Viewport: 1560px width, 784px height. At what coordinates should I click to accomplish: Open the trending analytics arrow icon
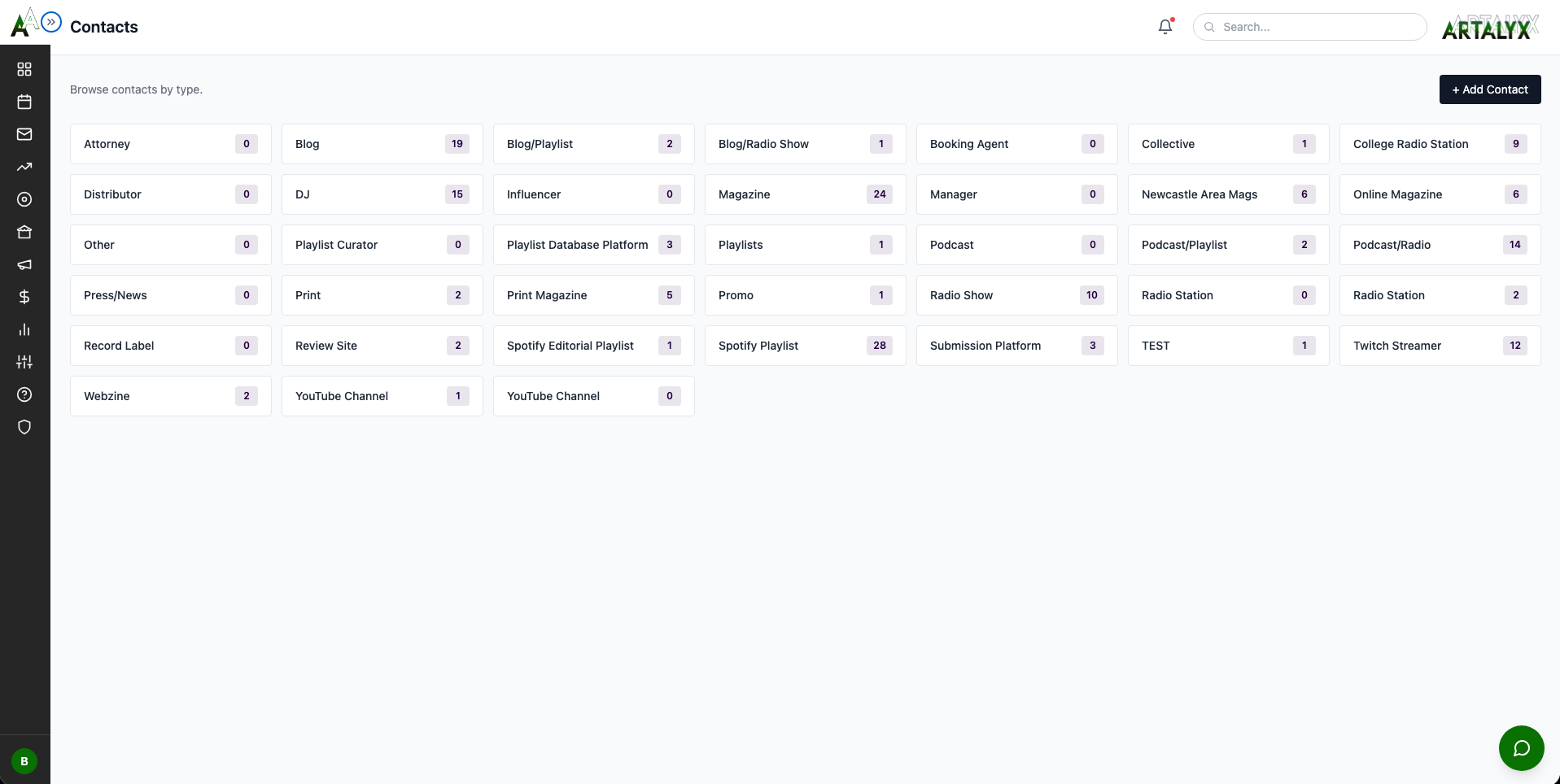tap(24, 167)
